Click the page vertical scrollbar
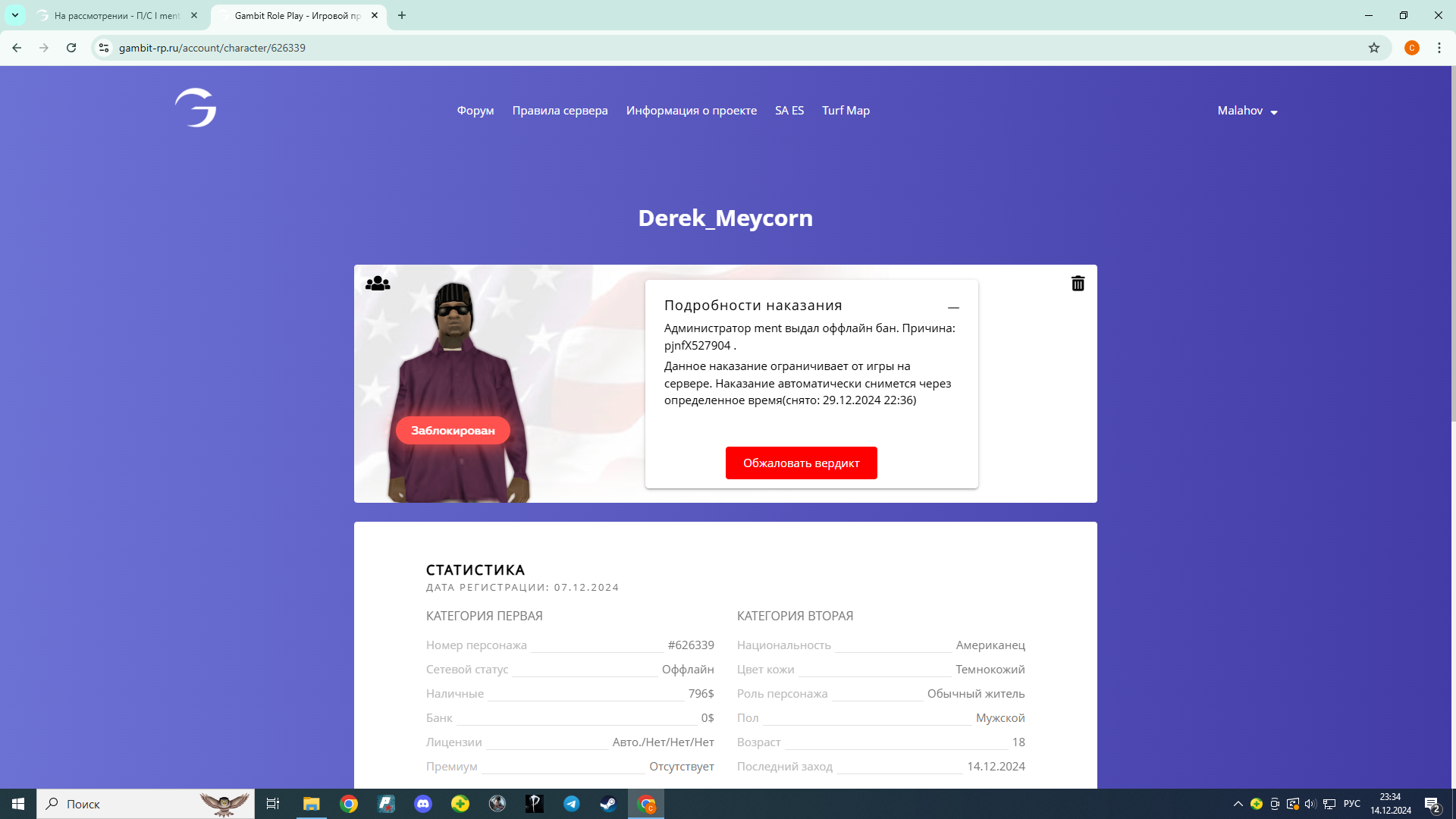 tap(1452, 243)
